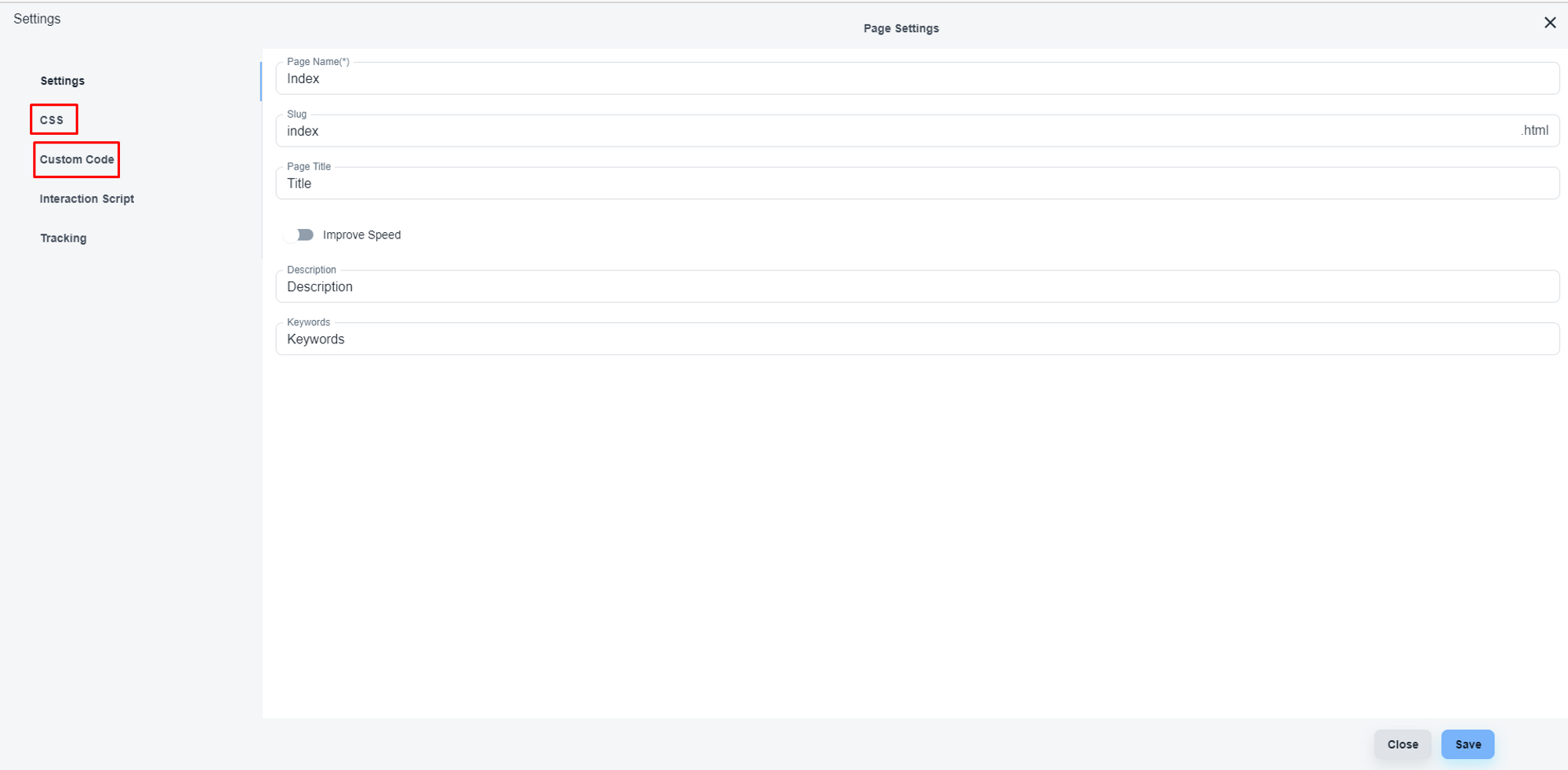Screen dimensions: 1568x770
Task: Click the Keywords input field
Action: pos(916,340)
